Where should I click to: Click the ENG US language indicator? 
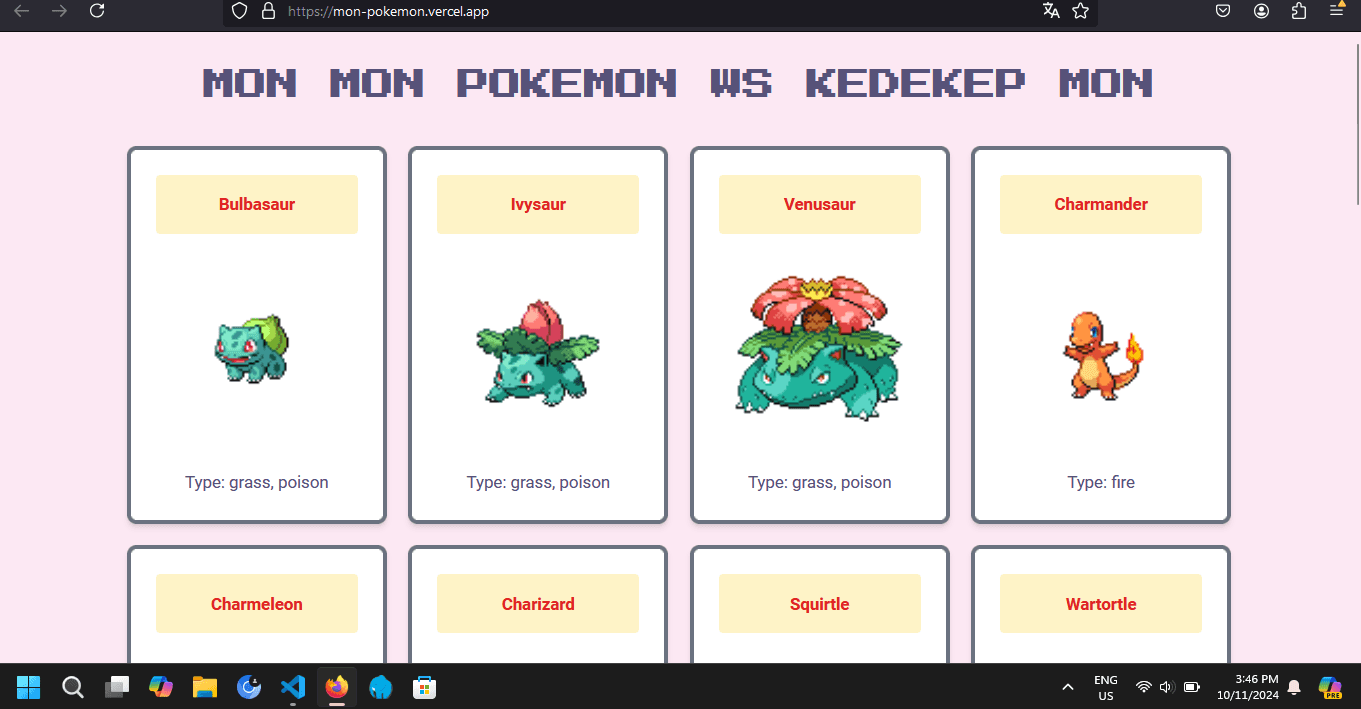pyautogui.click(x=1106, y=687)
